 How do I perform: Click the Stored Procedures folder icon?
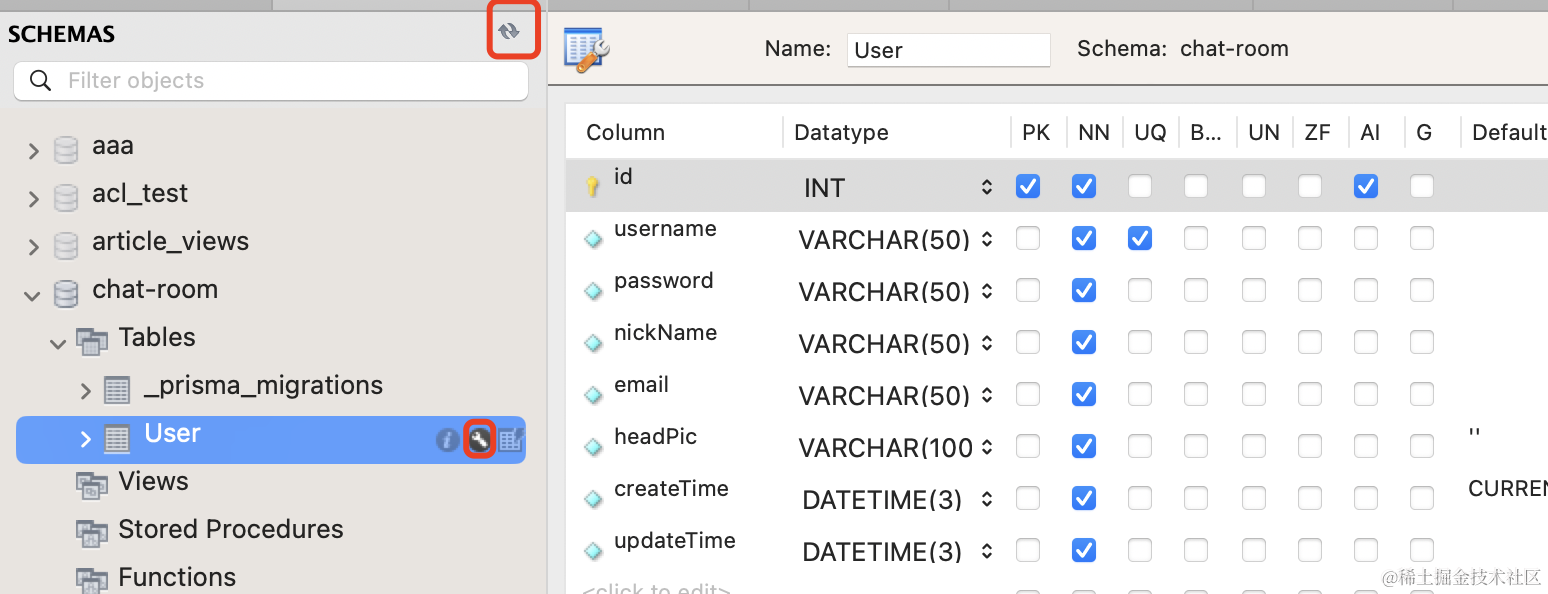click(93, 531)
